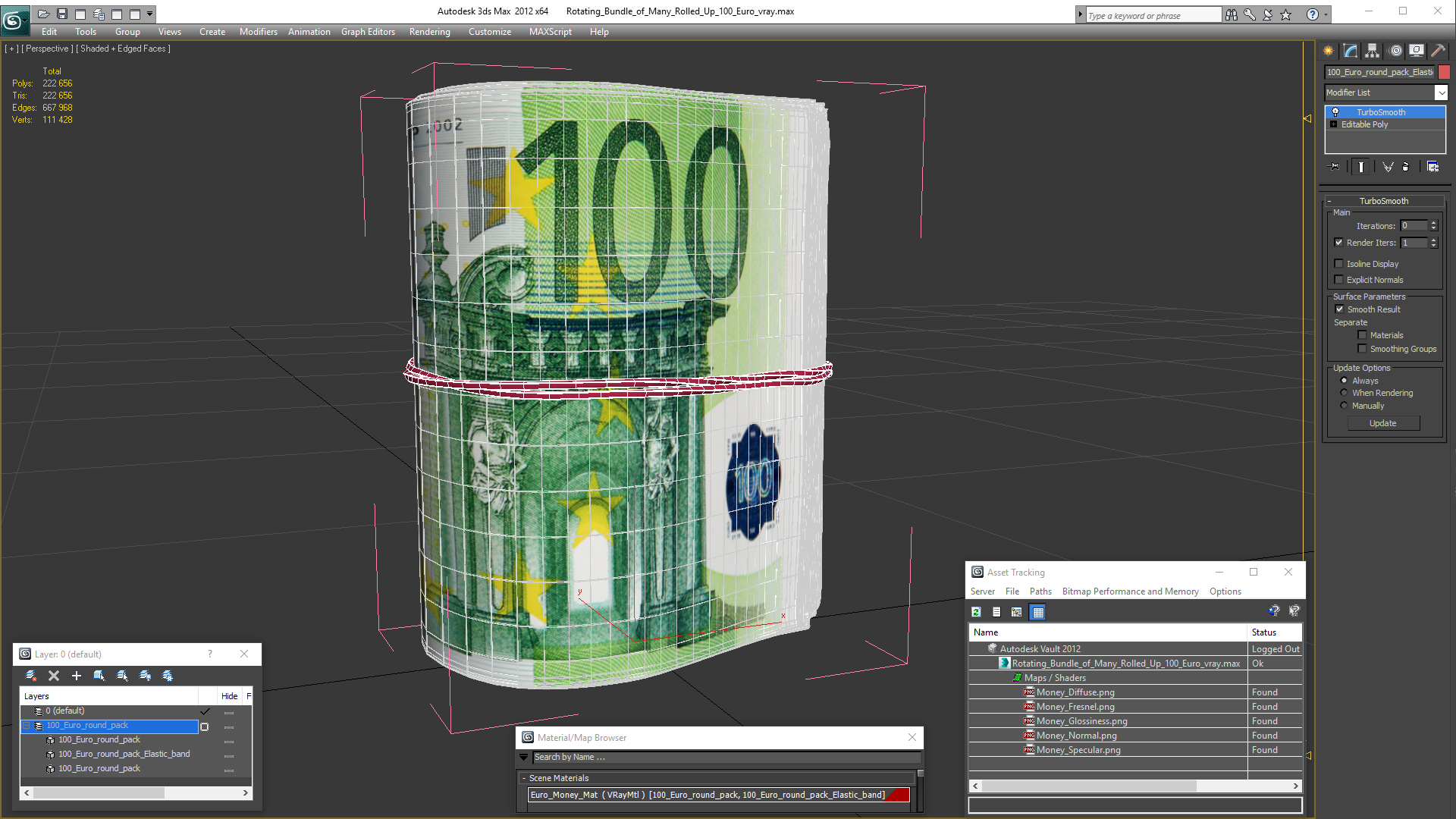
Task: Open the Utilities hammer tab
Action: pos(1438,51)
